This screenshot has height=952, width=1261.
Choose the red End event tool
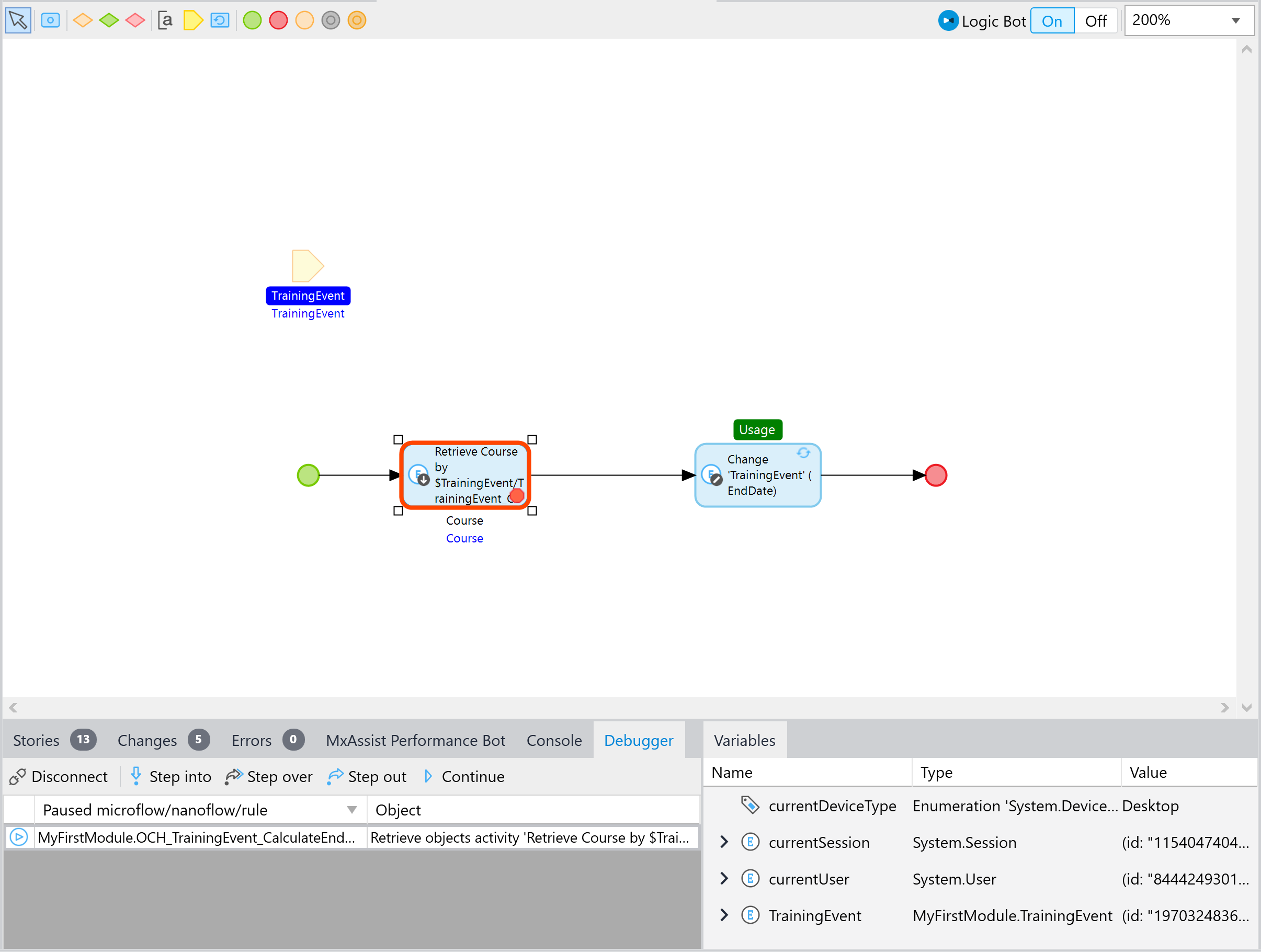pos(278,20)
